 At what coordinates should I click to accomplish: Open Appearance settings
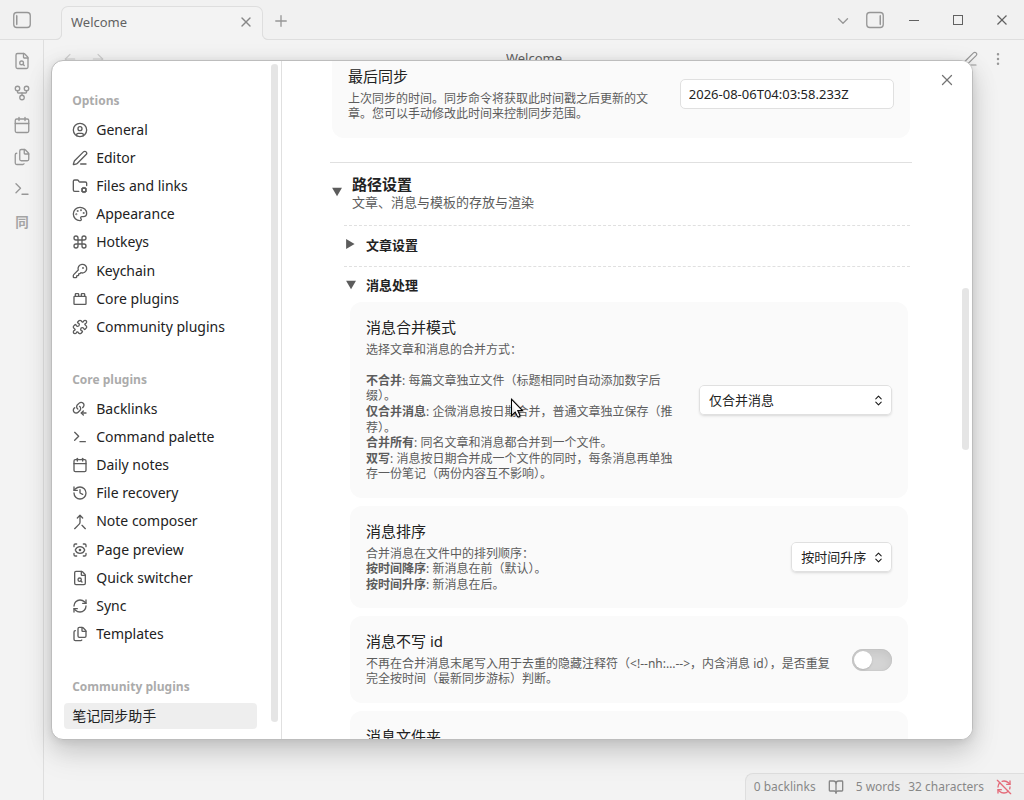coord(161,214)
